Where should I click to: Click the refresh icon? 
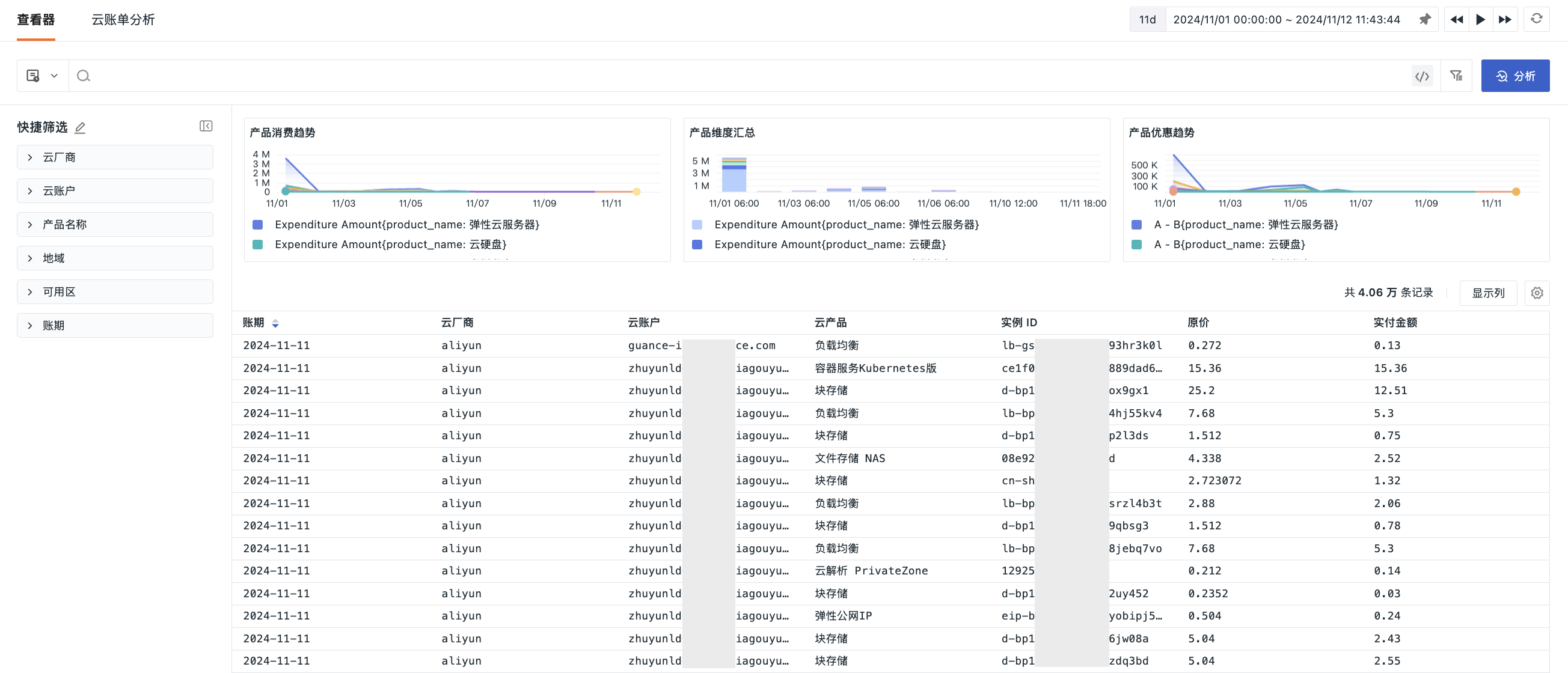click(x=1536, y=19)
